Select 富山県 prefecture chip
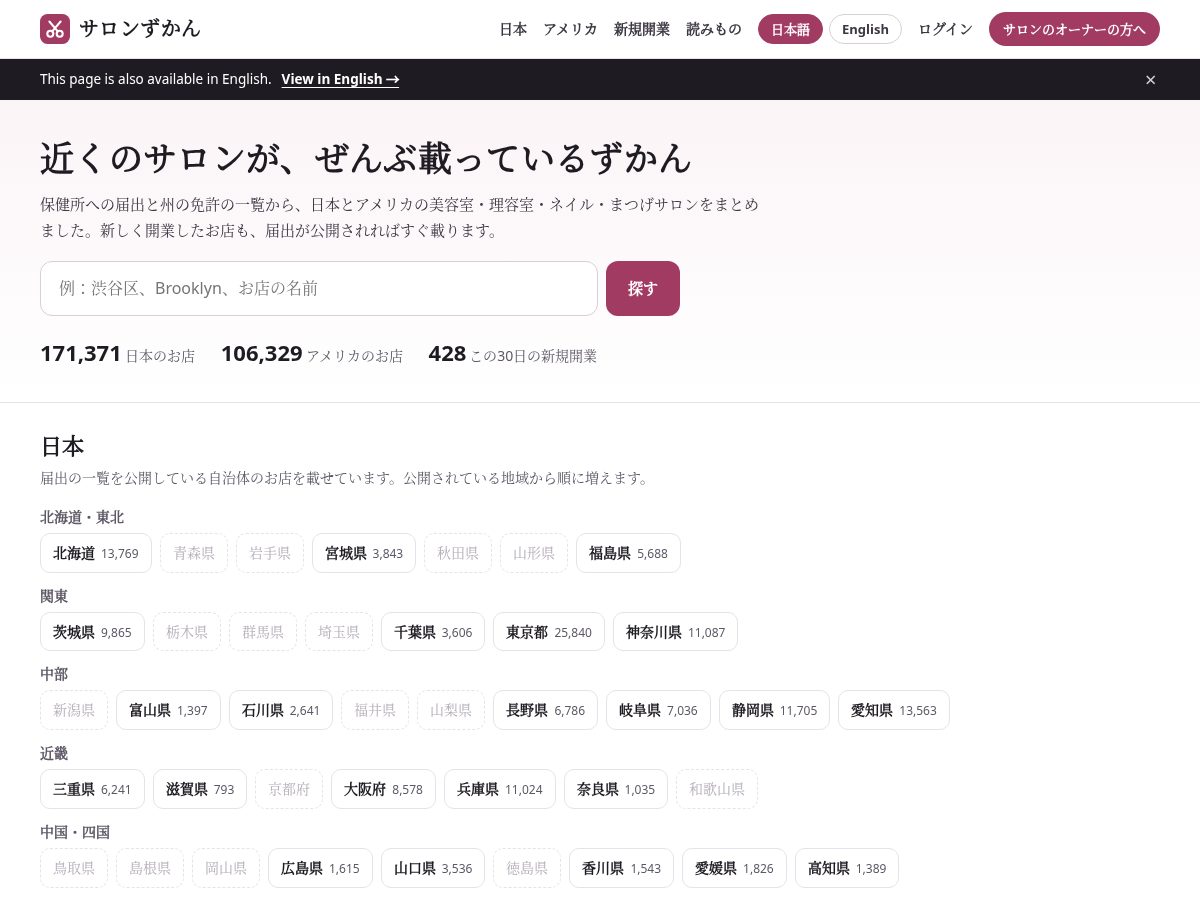 (168, 710)
